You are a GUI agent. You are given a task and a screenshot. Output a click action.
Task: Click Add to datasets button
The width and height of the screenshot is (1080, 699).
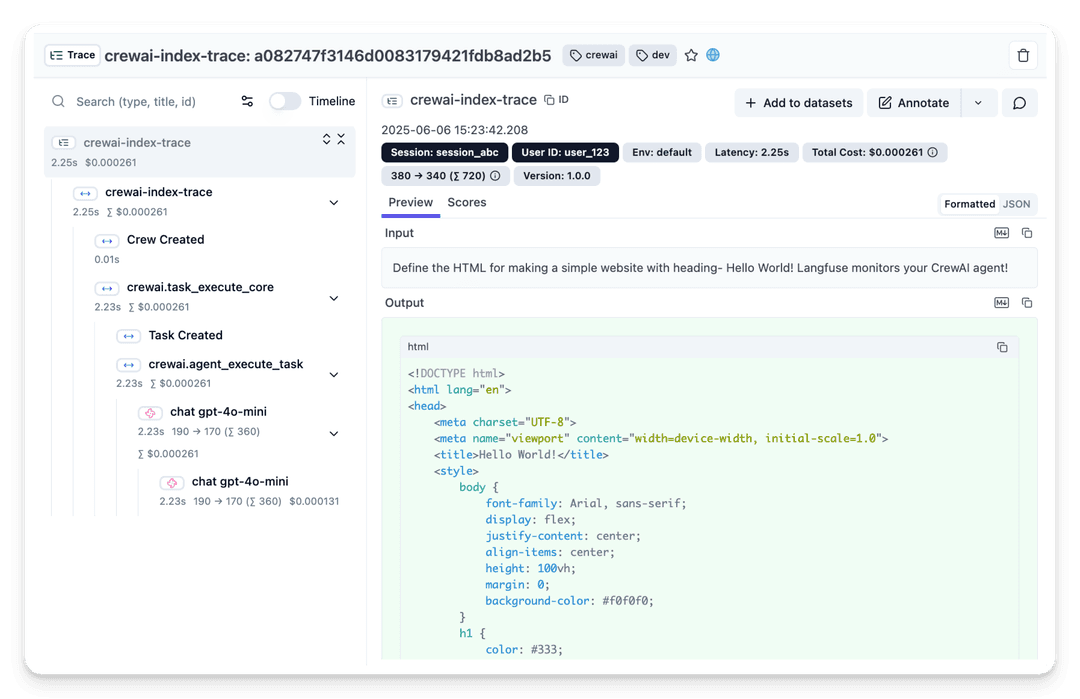point(798,103)
